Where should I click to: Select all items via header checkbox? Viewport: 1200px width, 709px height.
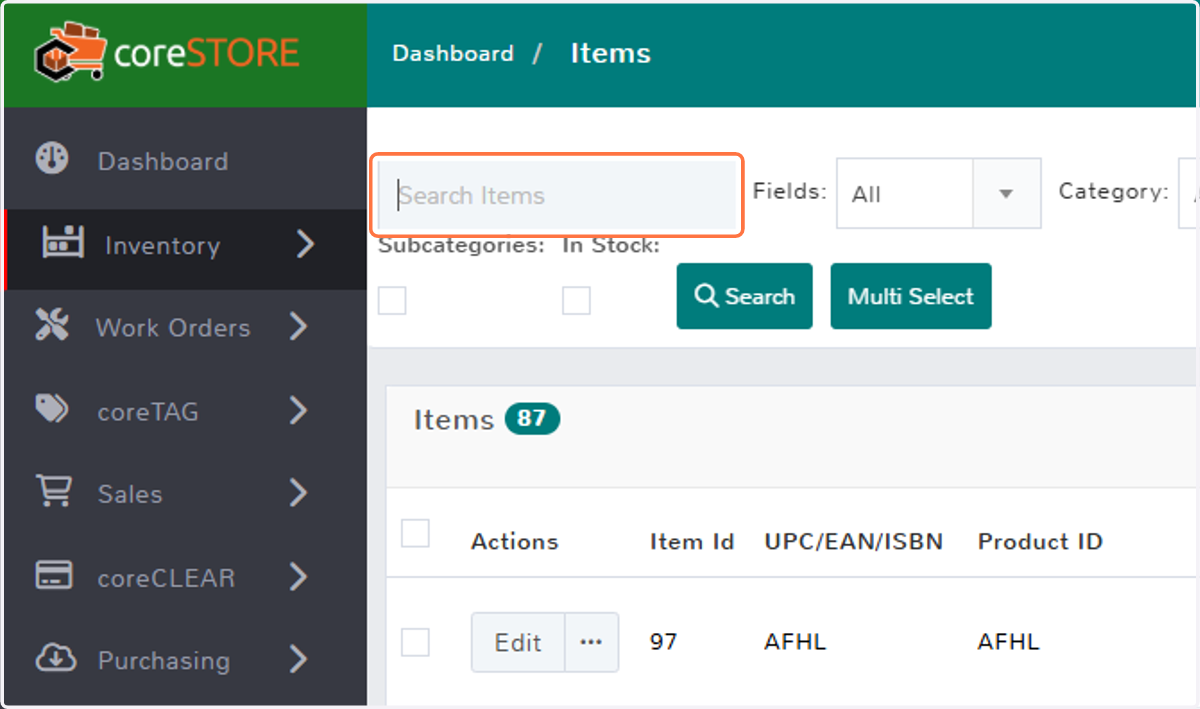pos(415,533)
